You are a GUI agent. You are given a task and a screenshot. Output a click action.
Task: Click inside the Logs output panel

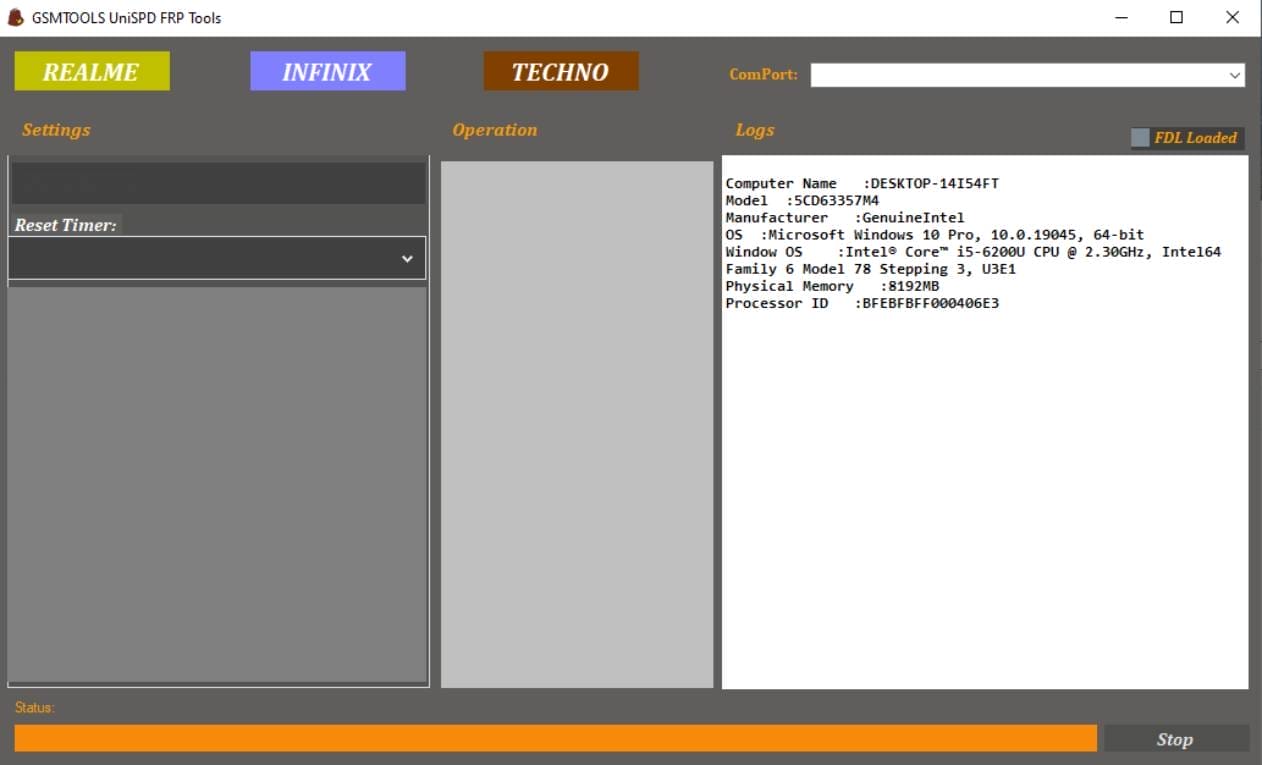pos(984,450)
